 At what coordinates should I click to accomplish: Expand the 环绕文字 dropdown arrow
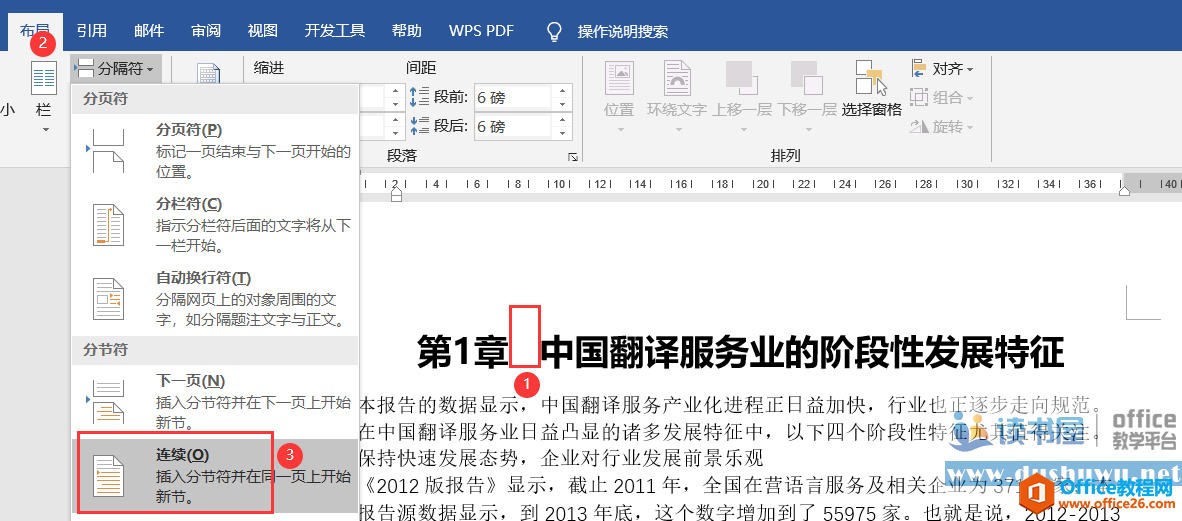tap(678, 130)
